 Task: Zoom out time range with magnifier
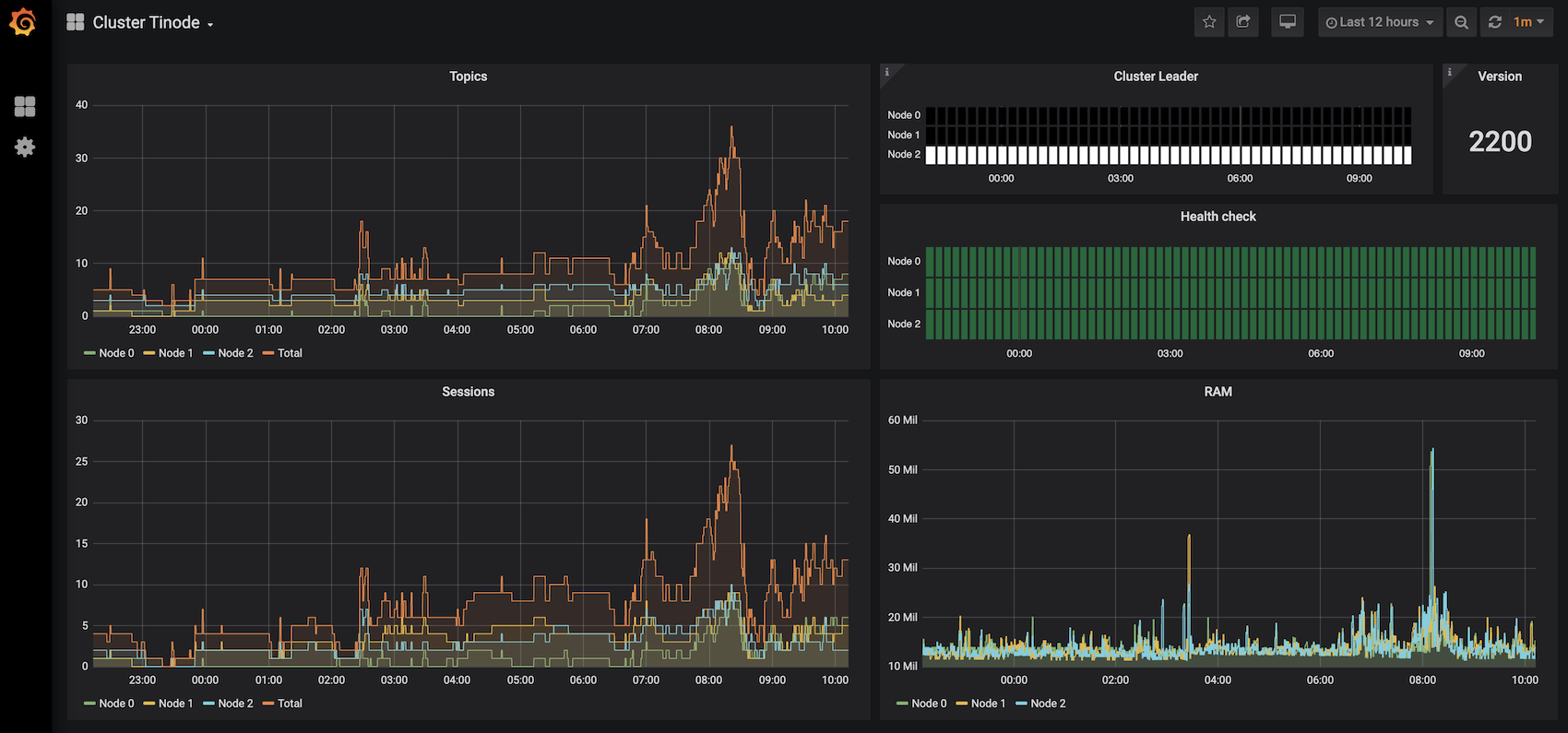coord(1461,22)
